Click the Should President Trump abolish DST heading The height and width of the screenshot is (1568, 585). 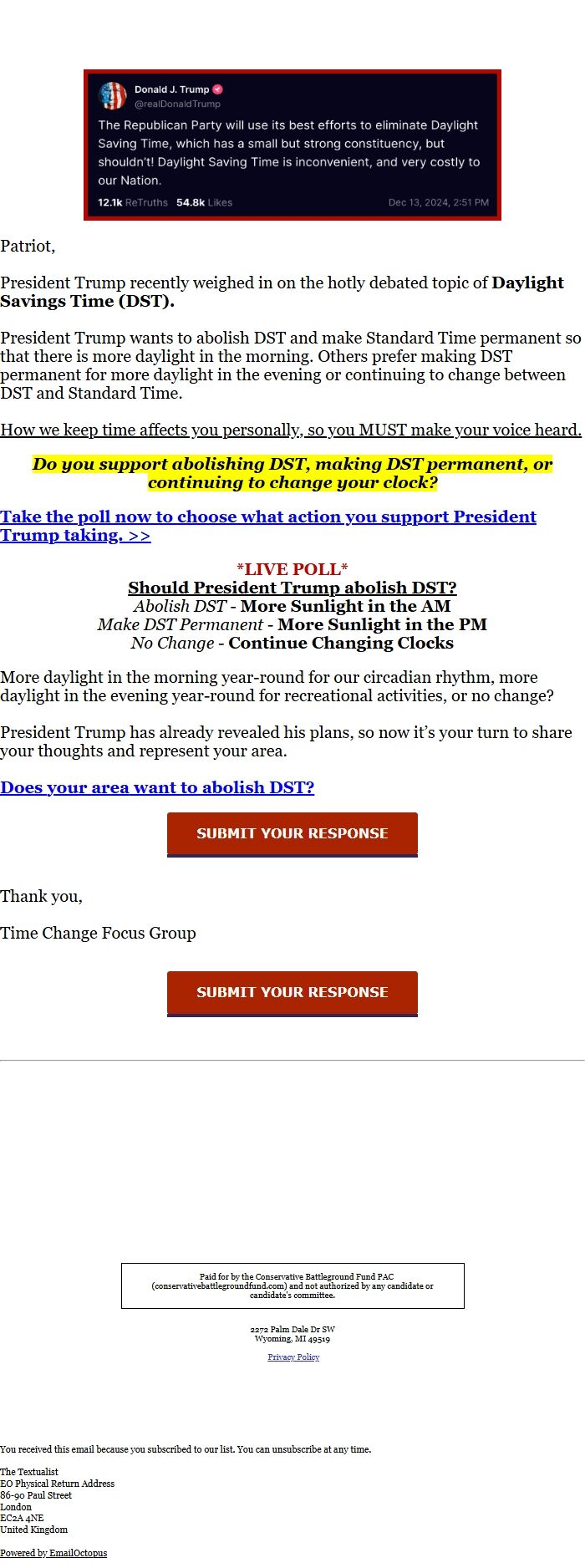pos(292,588)
